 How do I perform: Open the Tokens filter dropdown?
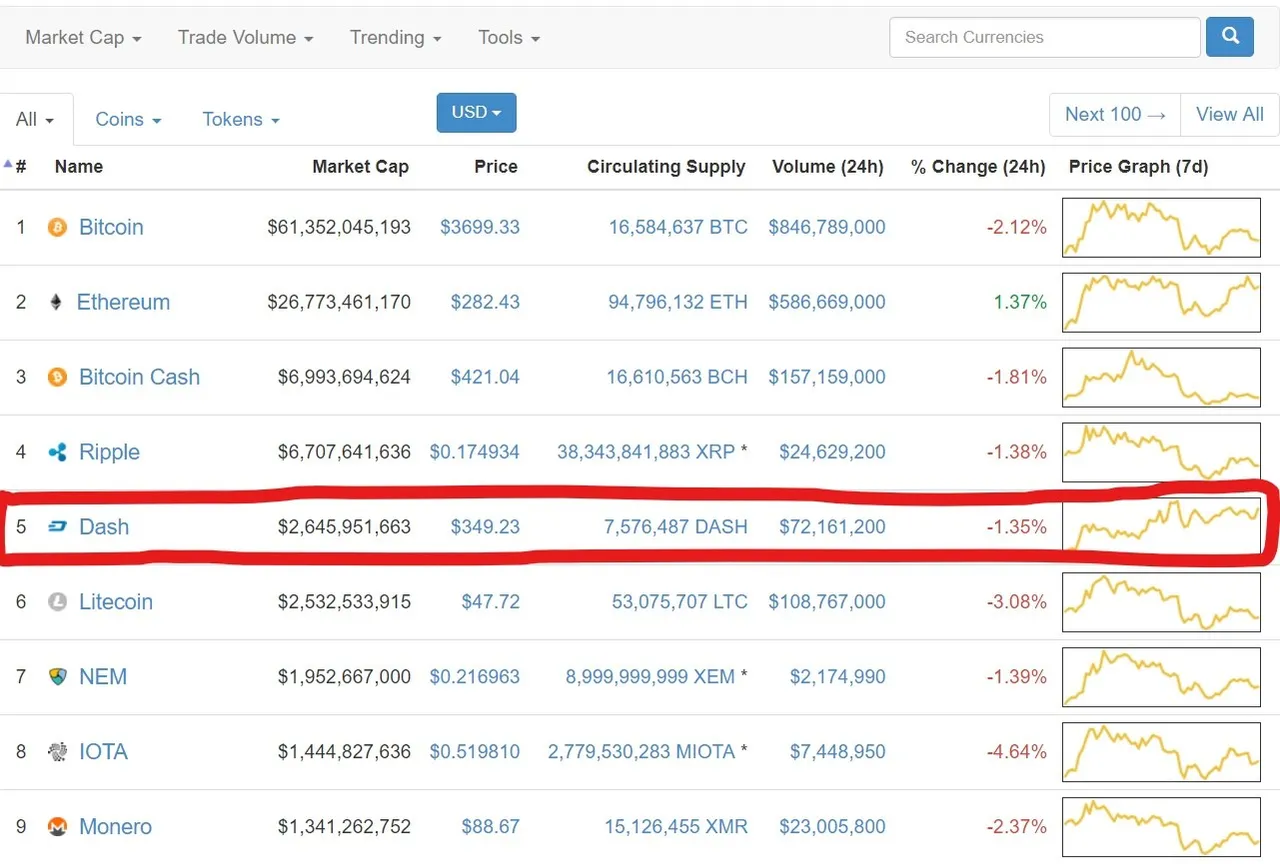(x=241, y=119)
